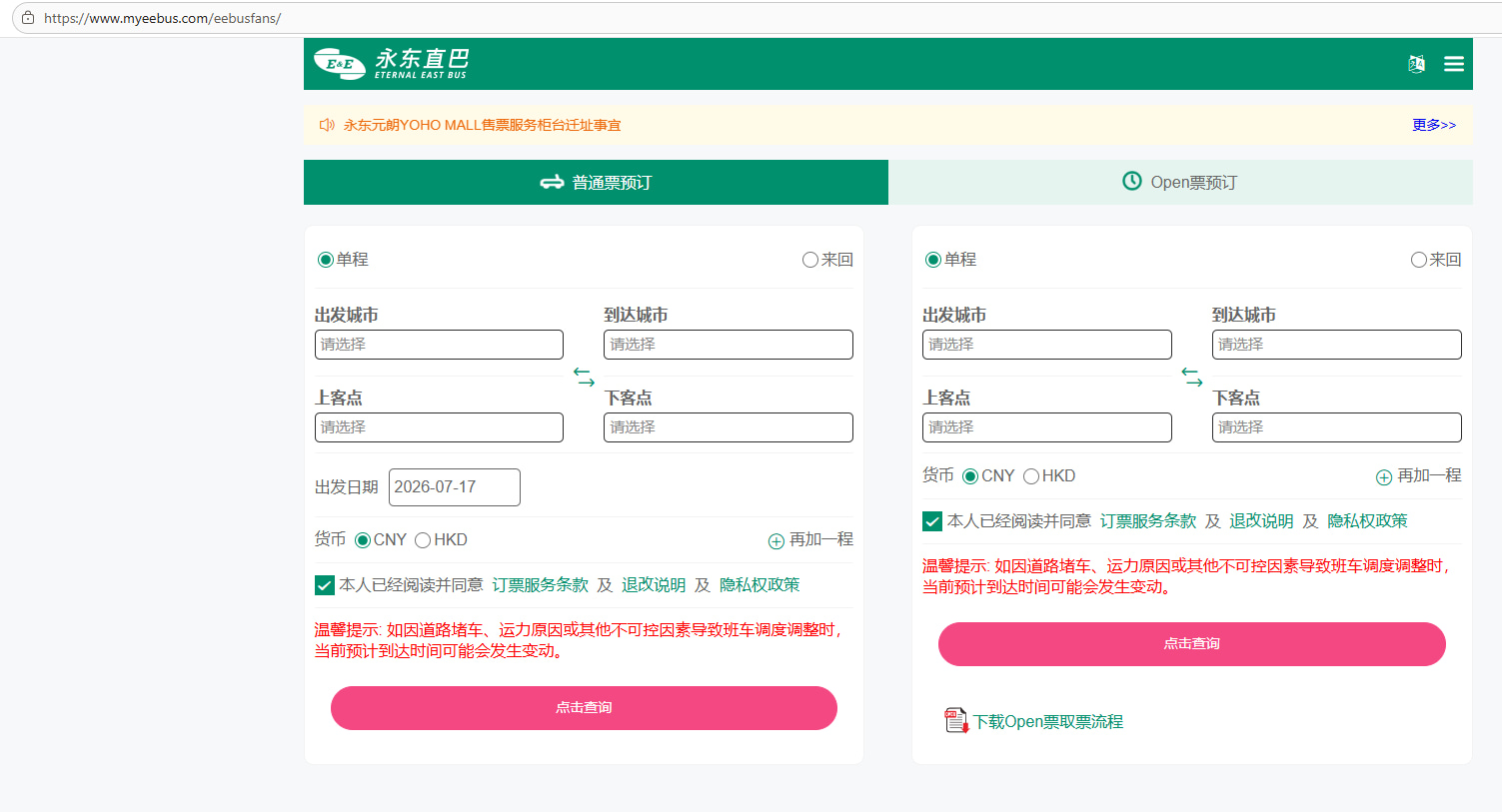Choose CNY currency in left form
Image resolution: width=1502 pixels, height=812 pixels.
363,540
